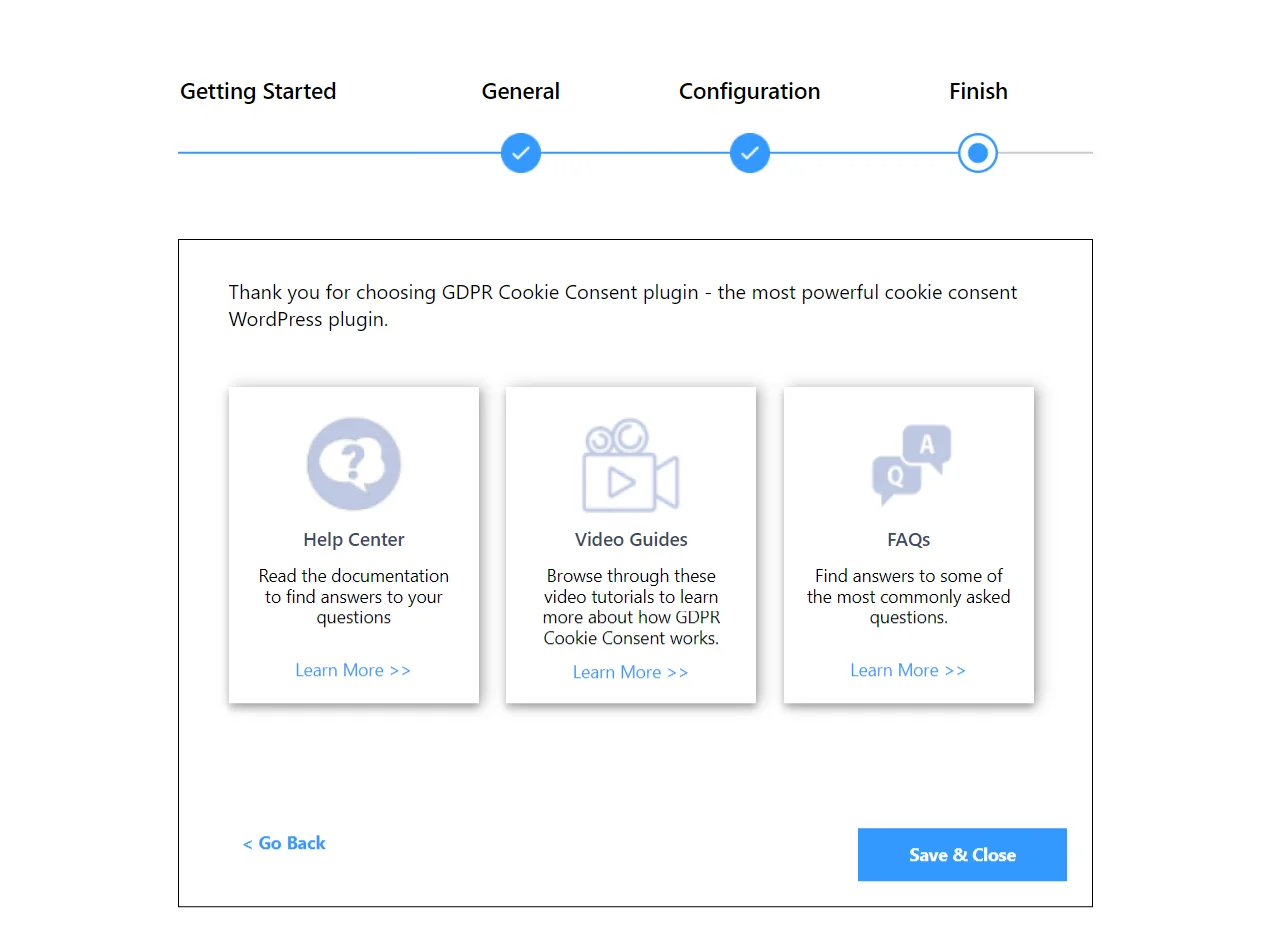Viewport: 1263px width, 951px height.
Task: Switch to the General step label
Action: [521, 91]
